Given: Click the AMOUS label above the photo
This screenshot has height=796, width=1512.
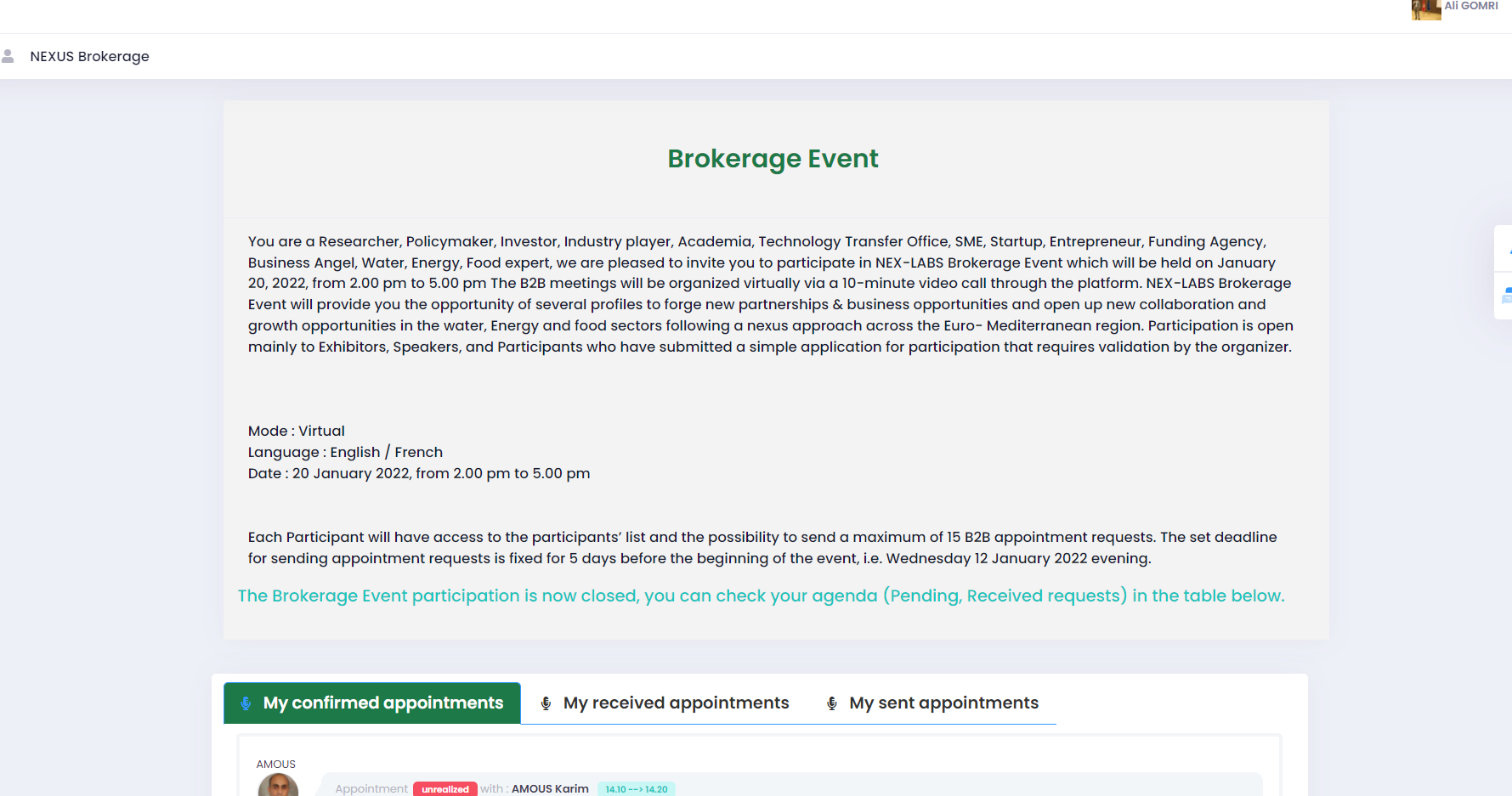Looking at the screenshot, I should (276, 765).
